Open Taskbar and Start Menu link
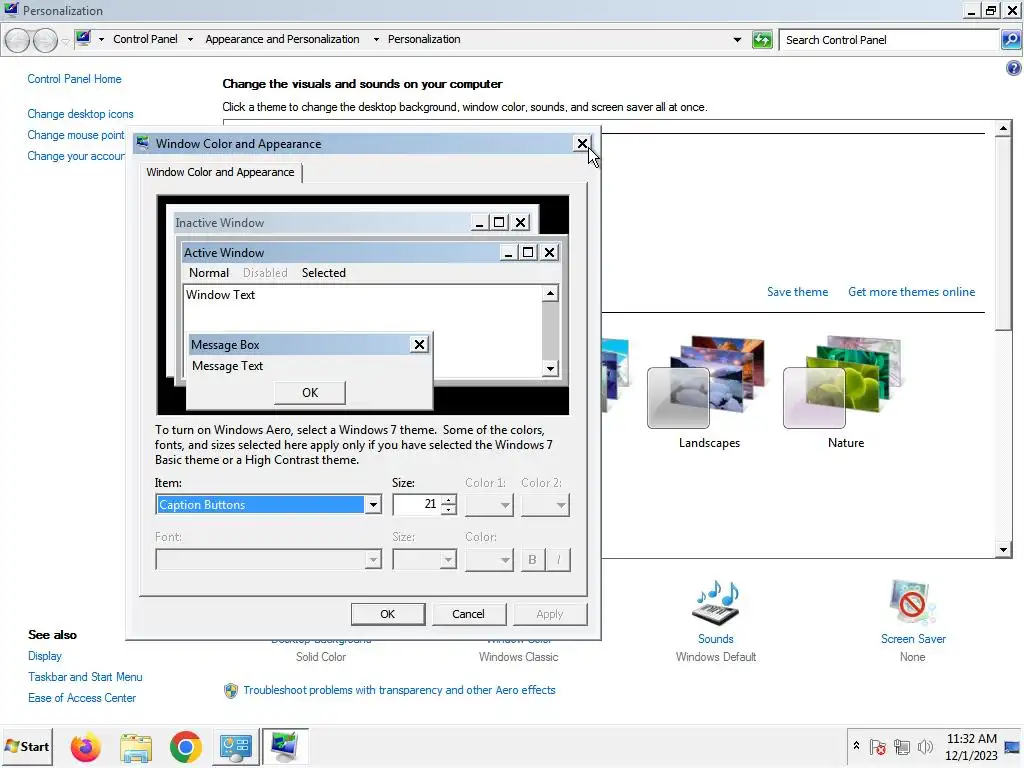This screenshot has width=1024, height=768. click(x=85, y=677)
